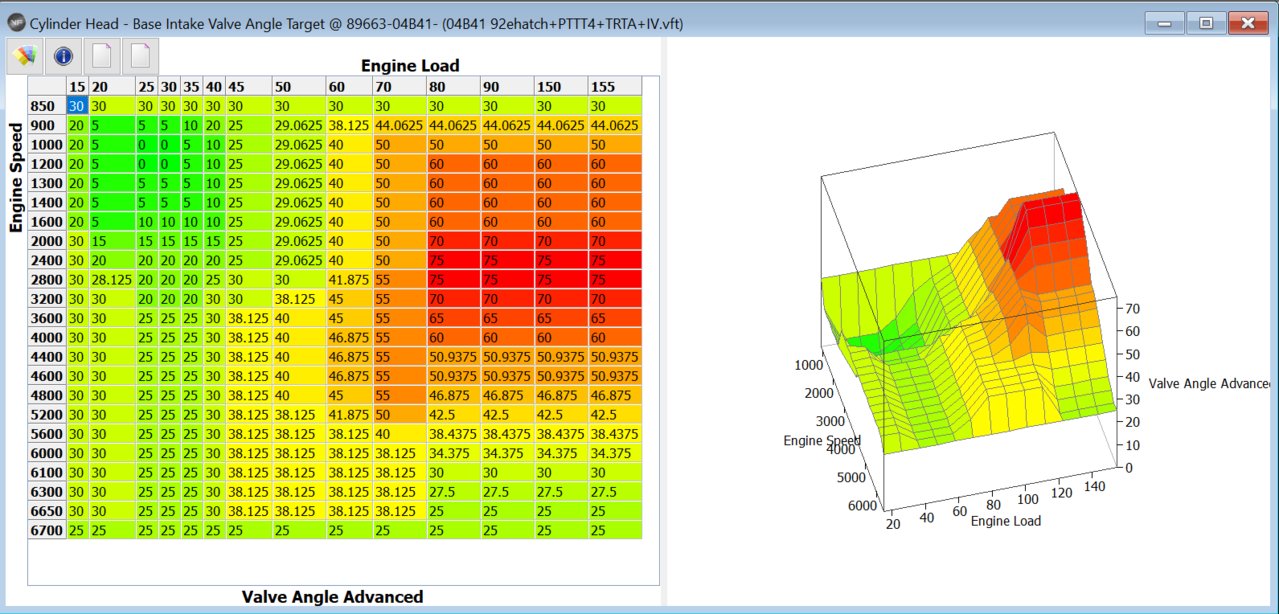This screenshot has height=614, width=1279.
Task: Select the 4000 engine speed row header
Action: click(x=47, y=337)
